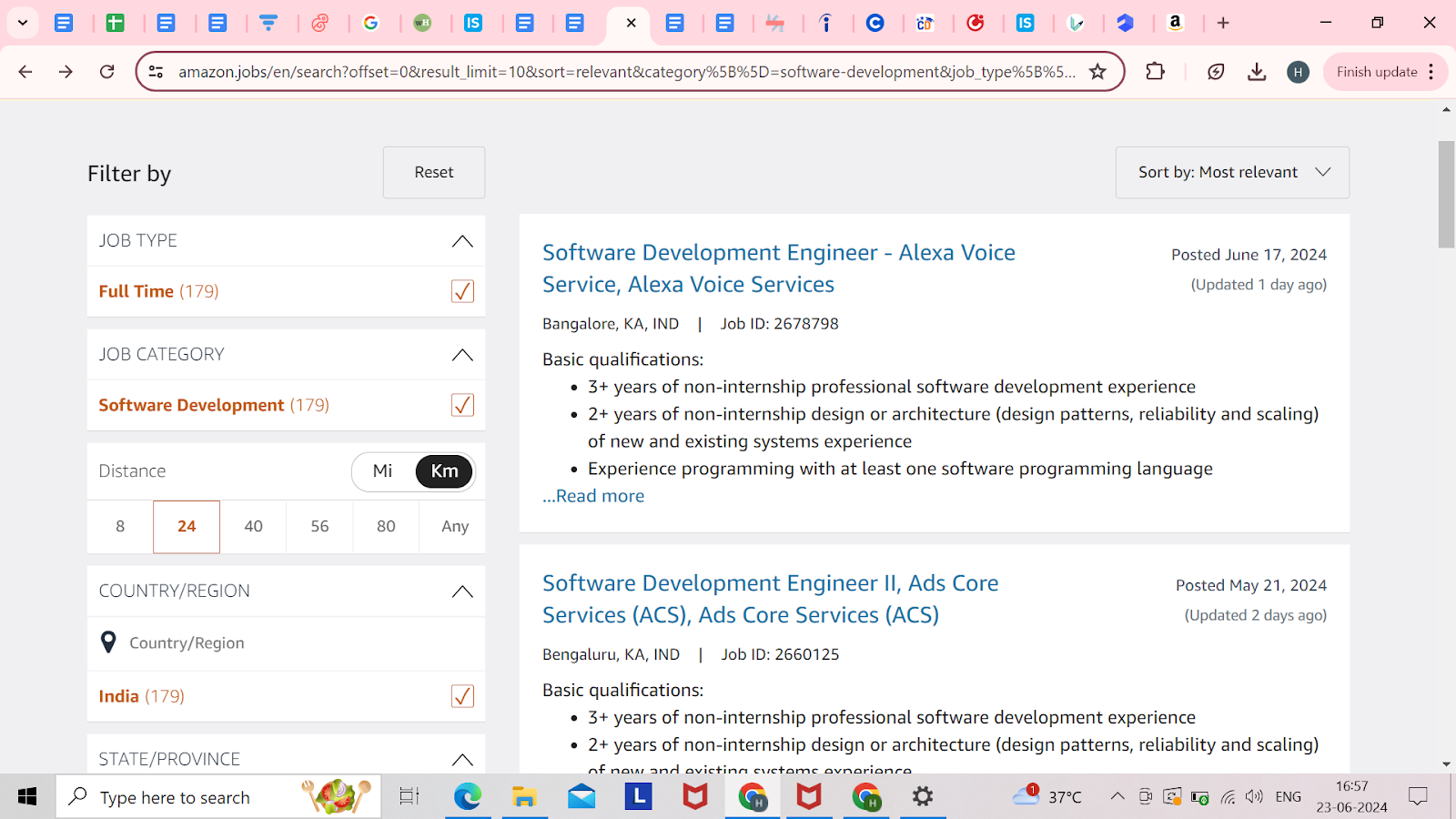Uncheck the Software Development category checkbox
Viewport: 1456px width, 819px height.
tap(462, 405)
